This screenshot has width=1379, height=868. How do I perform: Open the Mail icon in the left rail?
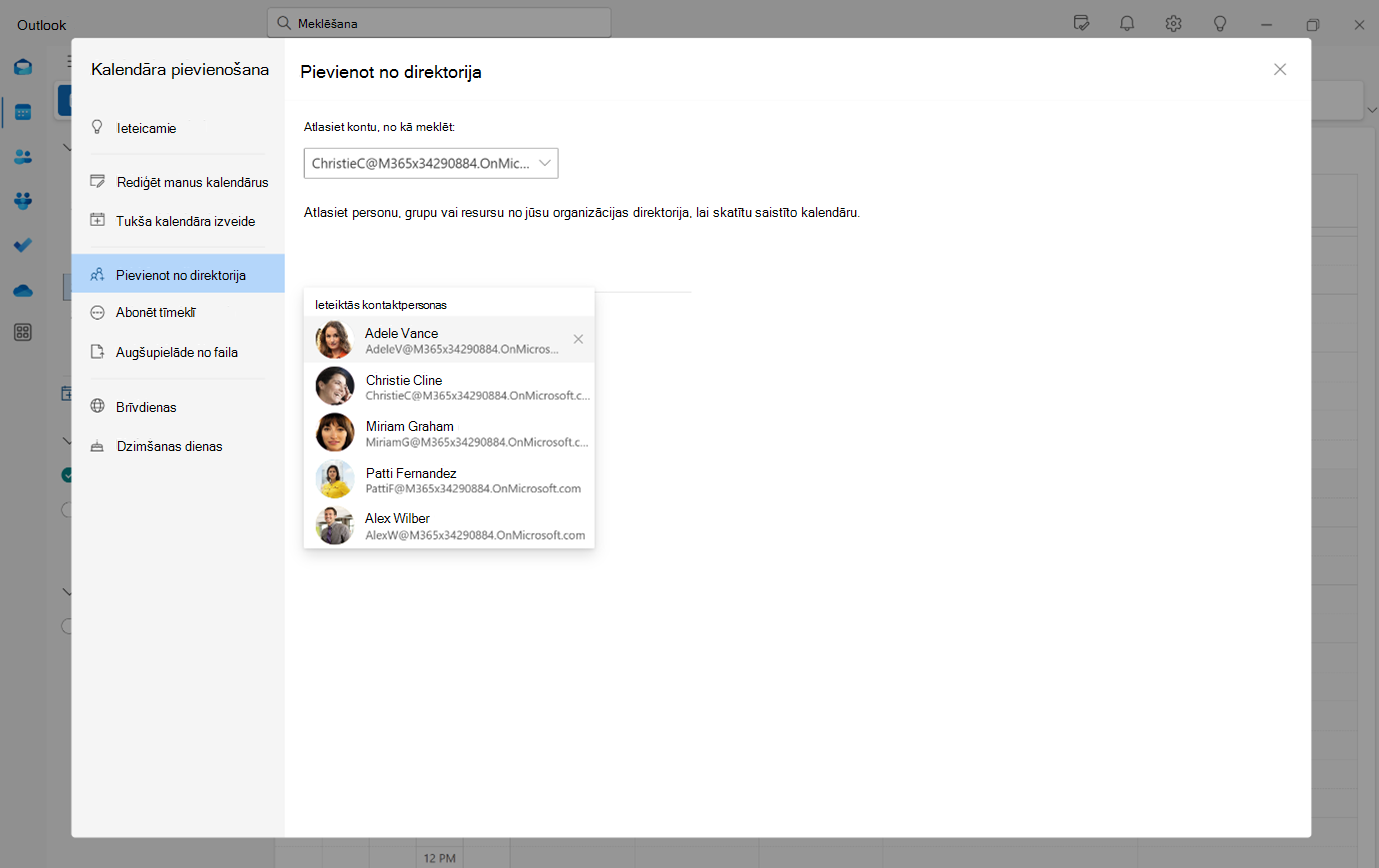coord(23,67)
